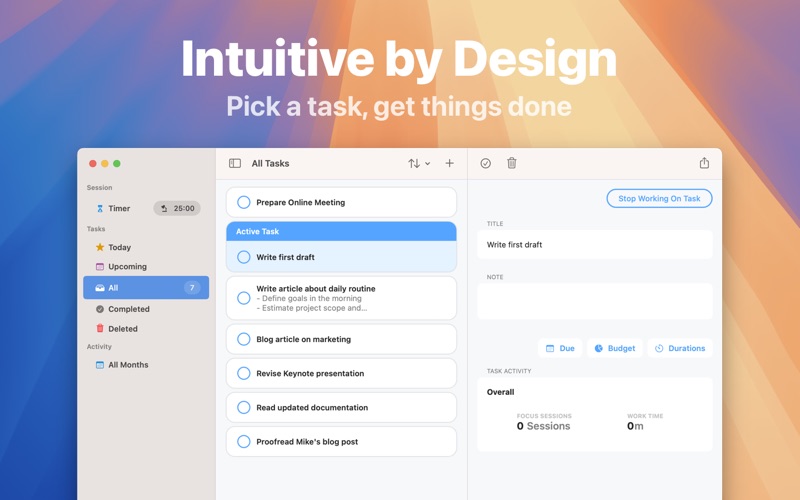Select Upcoming in sidebar
Image resolution: width=800 pixels, height=500 pixels.
click(x=127, y=267)
